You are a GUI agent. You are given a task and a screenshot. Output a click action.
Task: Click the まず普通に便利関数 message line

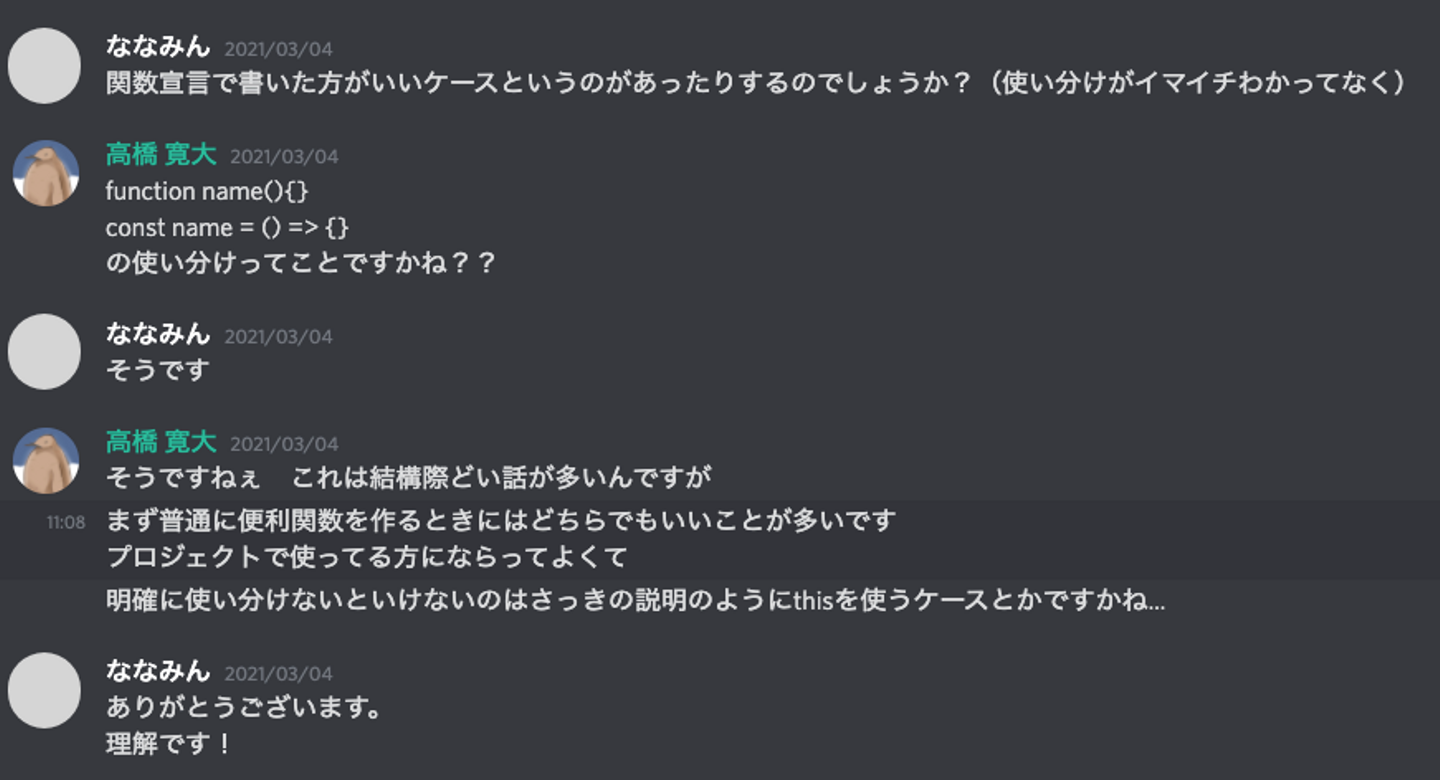pos(500,521)
